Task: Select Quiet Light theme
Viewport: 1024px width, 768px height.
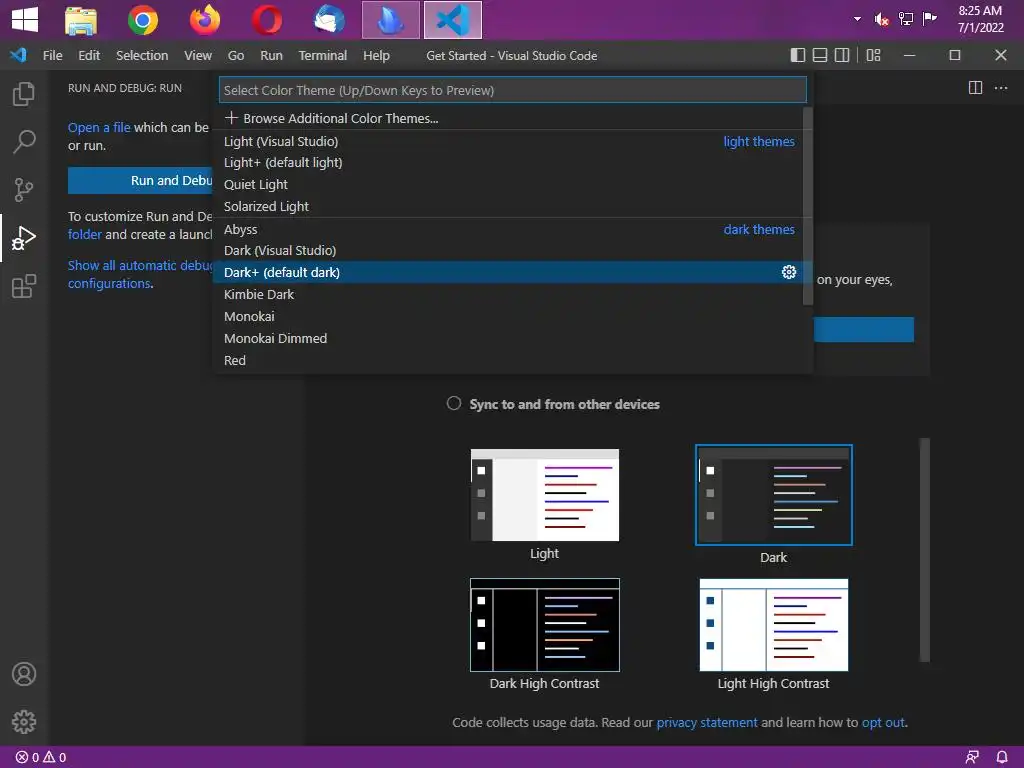Action: [510, 185]
